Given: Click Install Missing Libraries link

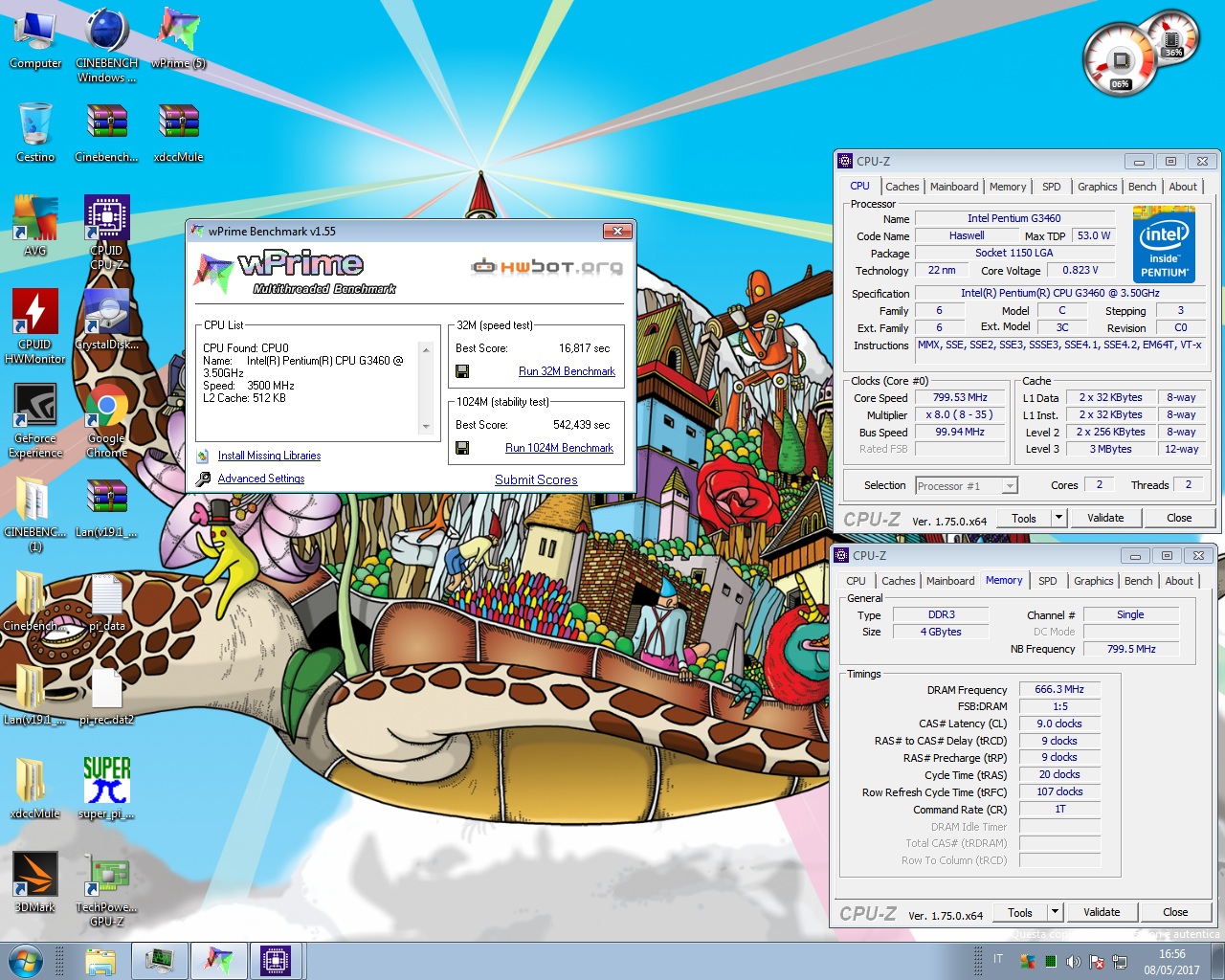Looking at the screenshot, I should pos(269,456).
